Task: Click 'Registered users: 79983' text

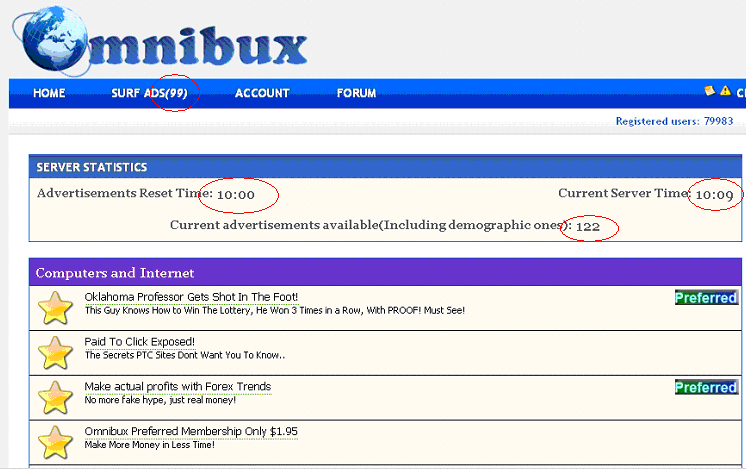Action: pos(674,121)
